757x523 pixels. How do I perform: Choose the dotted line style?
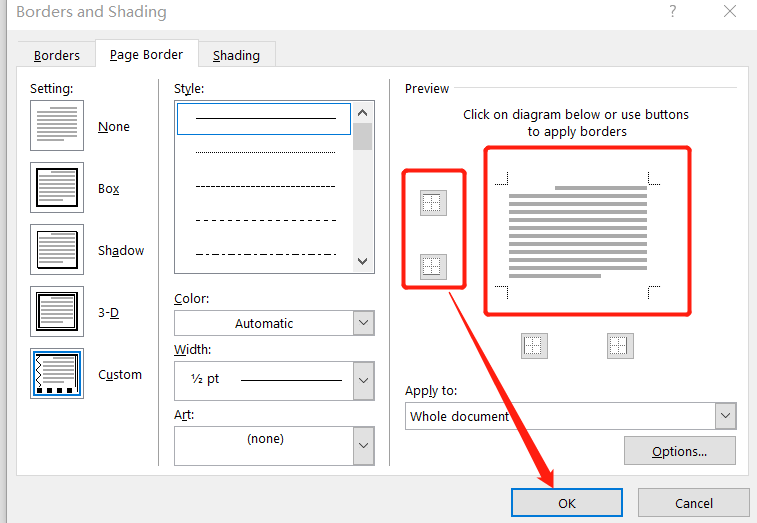[x=265, y=153]
